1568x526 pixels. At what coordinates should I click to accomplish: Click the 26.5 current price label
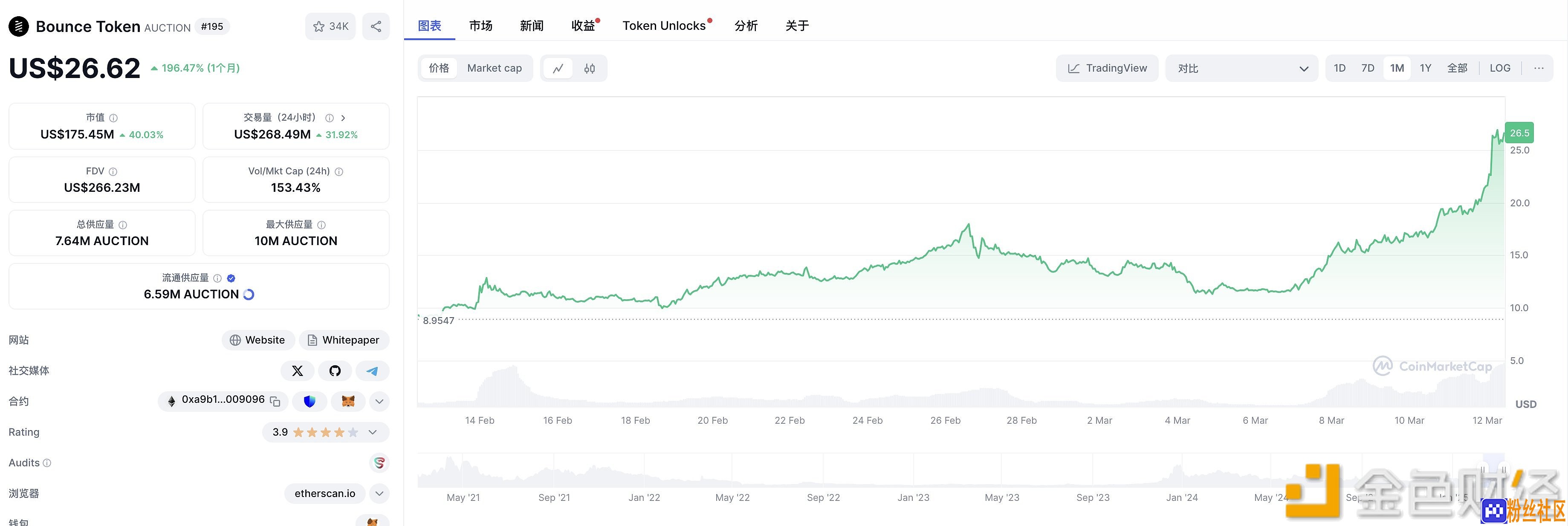(x=1519, y=133)
